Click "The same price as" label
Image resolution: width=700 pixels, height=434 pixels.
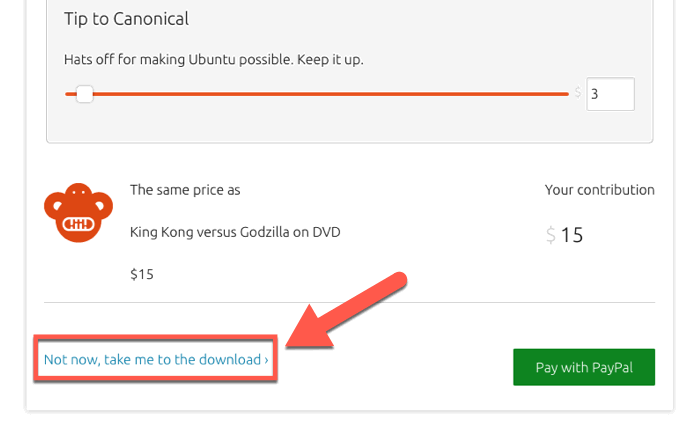click(x=185, y=190)
